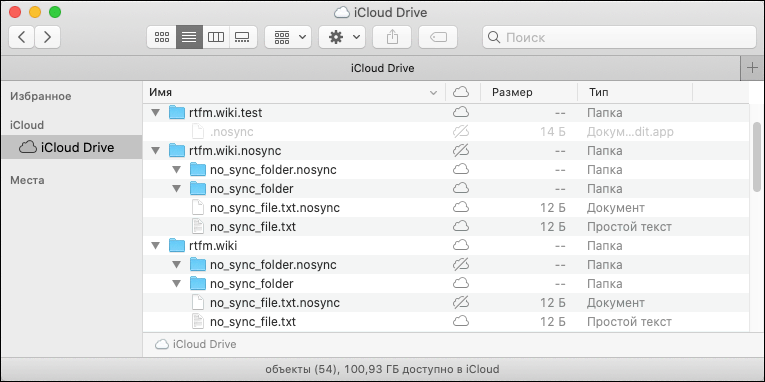
Task: Switch to icon view mode
Action: tap(161, 37)
